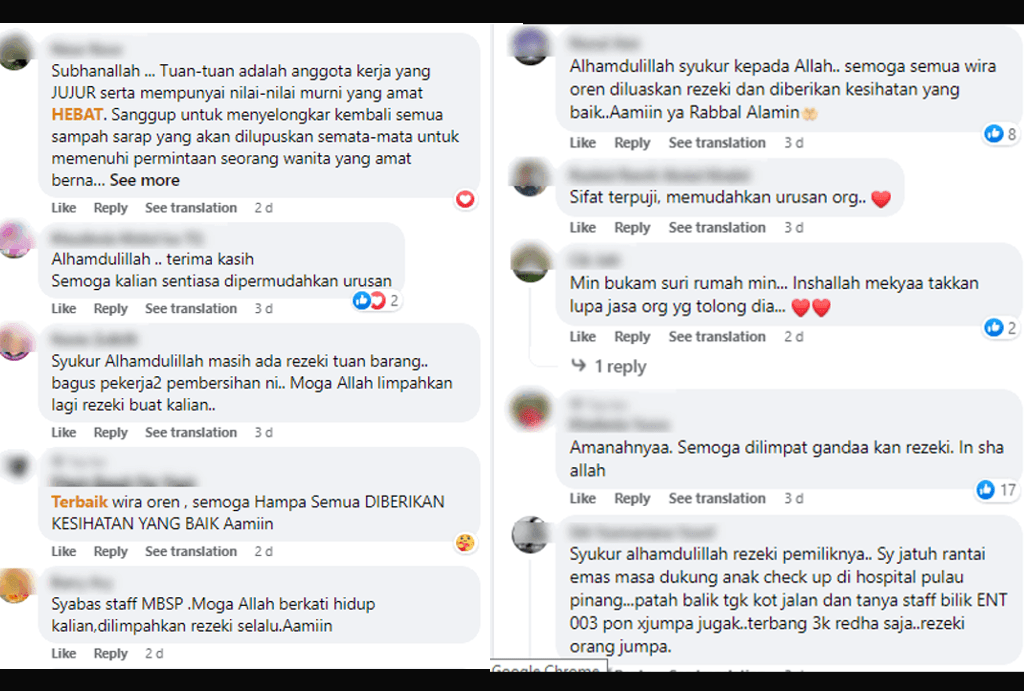This screenshot has width=1024, height=691.
Task: Like the Syabas staff MBSP comment
Action: point(64,653)
